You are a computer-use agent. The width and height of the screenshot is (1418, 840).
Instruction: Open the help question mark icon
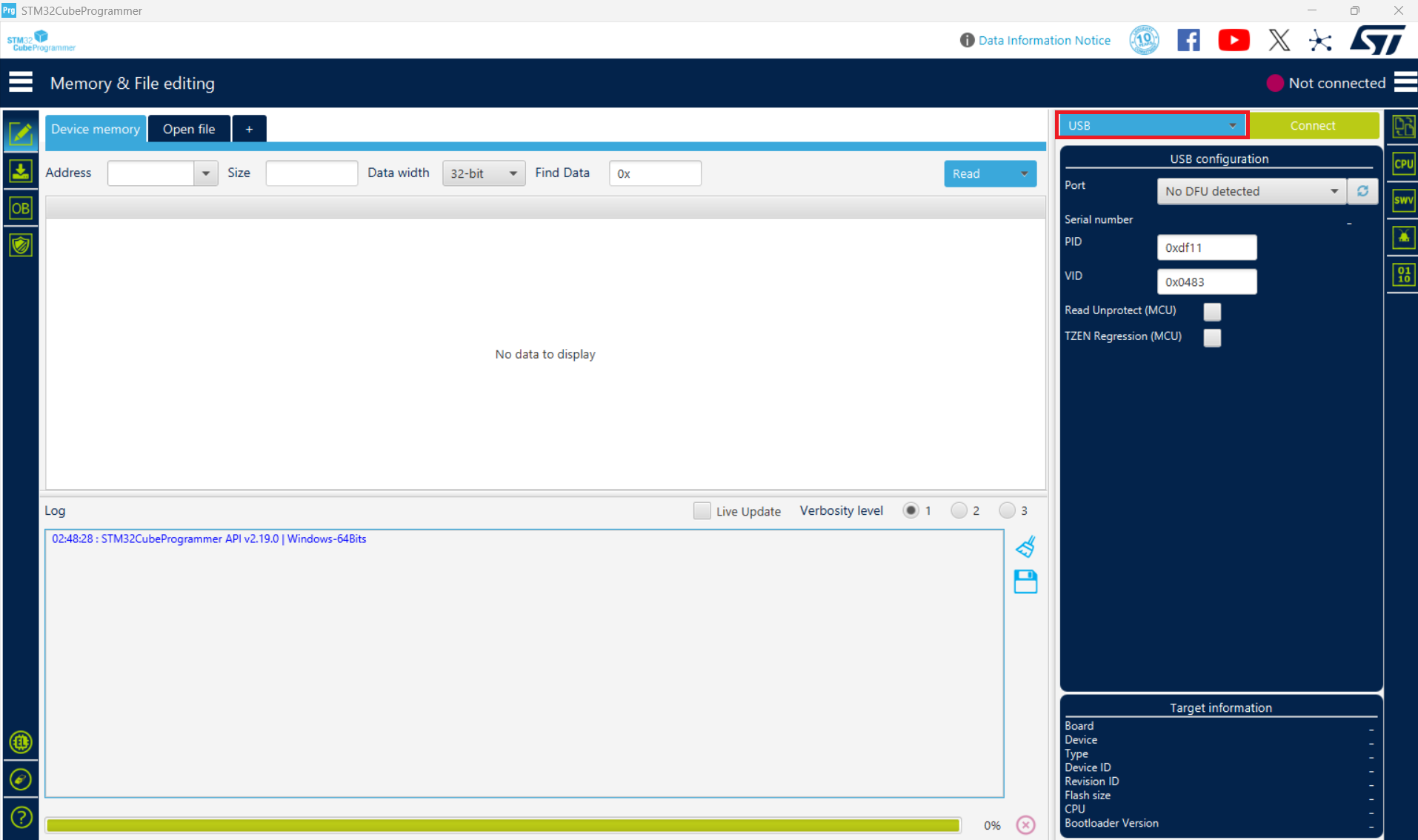[21, 817]
